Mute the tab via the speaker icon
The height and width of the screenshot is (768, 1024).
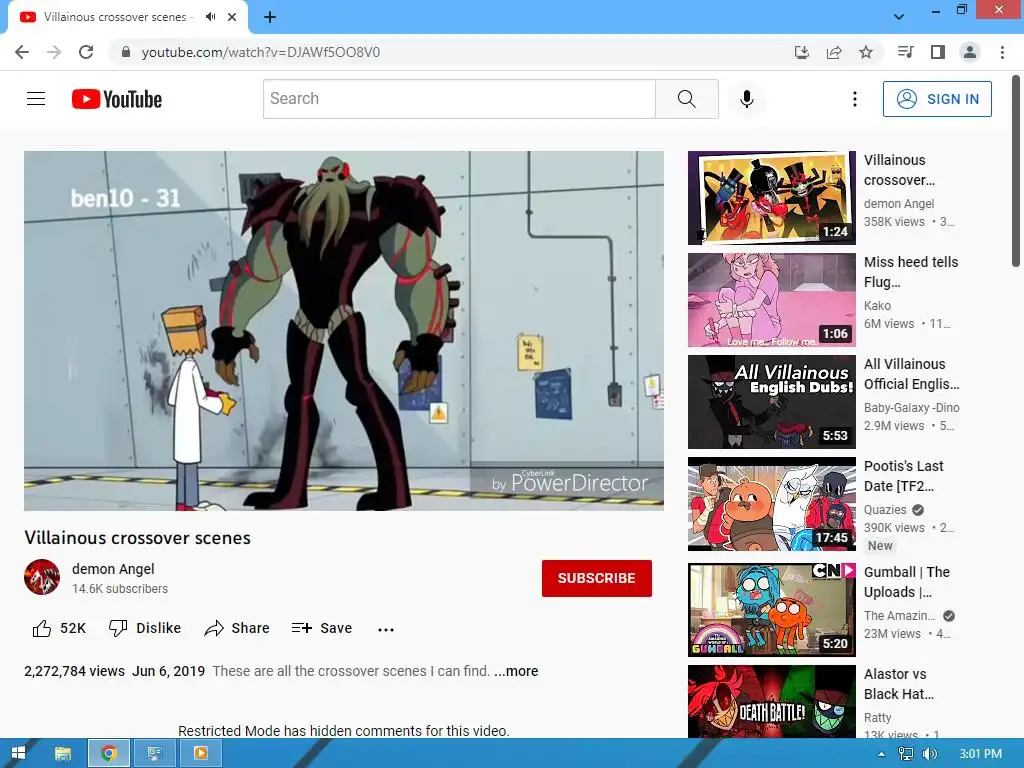(x=210, y=17)
